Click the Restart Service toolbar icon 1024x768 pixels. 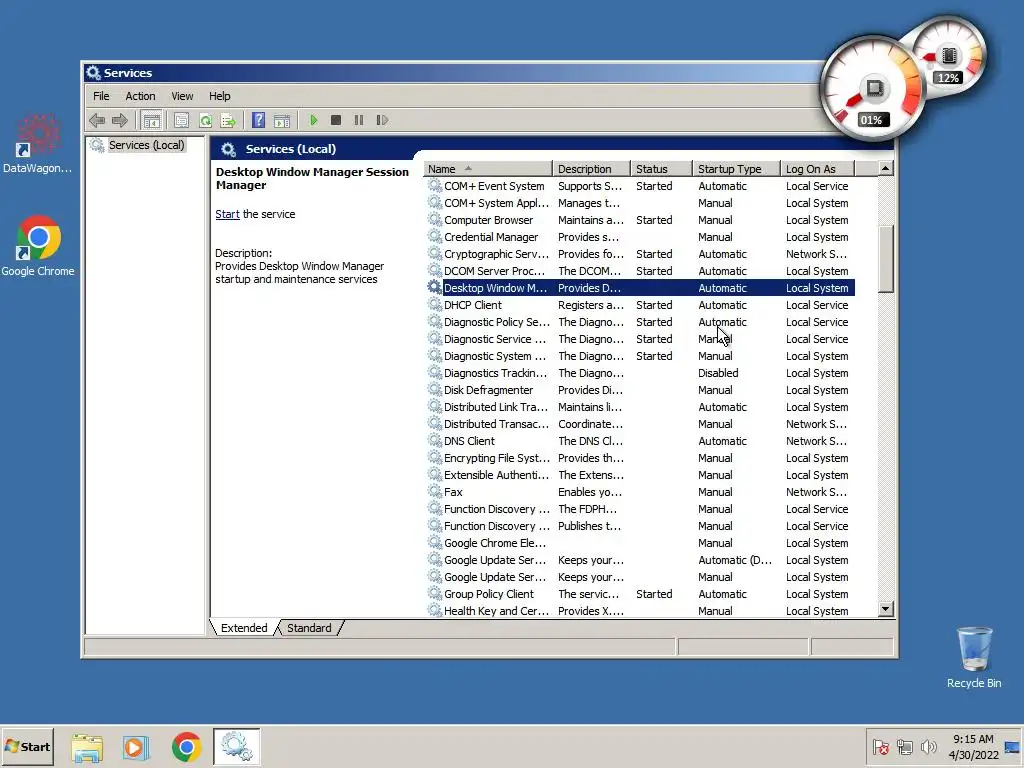coord(382,120)
